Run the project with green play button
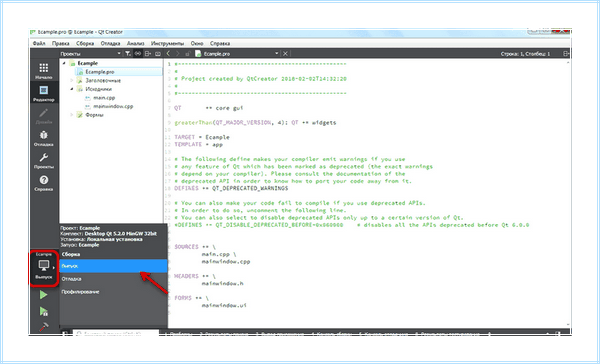 (x=44, y=295)
